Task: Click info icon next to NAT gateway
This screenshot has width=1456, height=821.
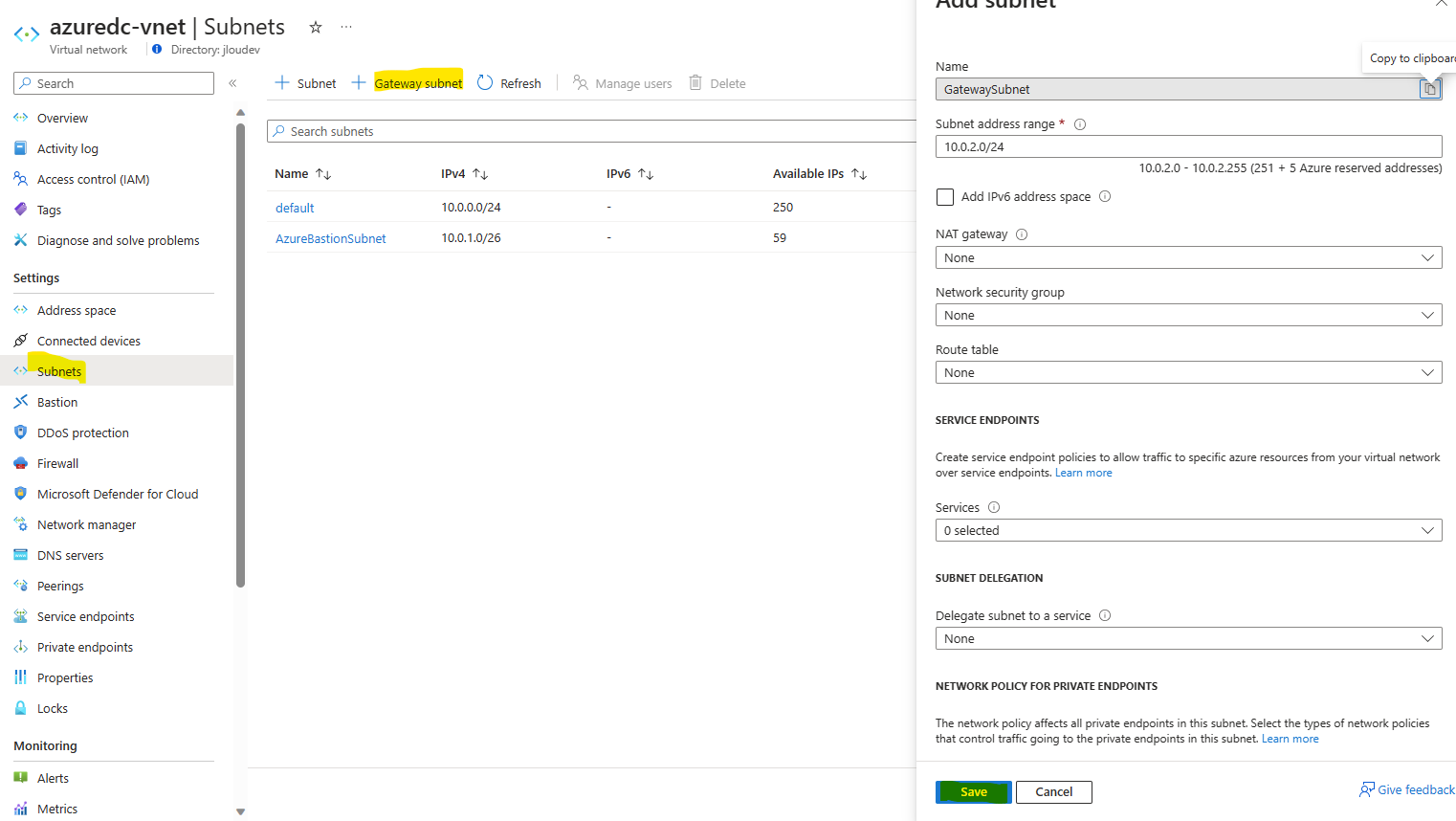Action: [1022, 234]
